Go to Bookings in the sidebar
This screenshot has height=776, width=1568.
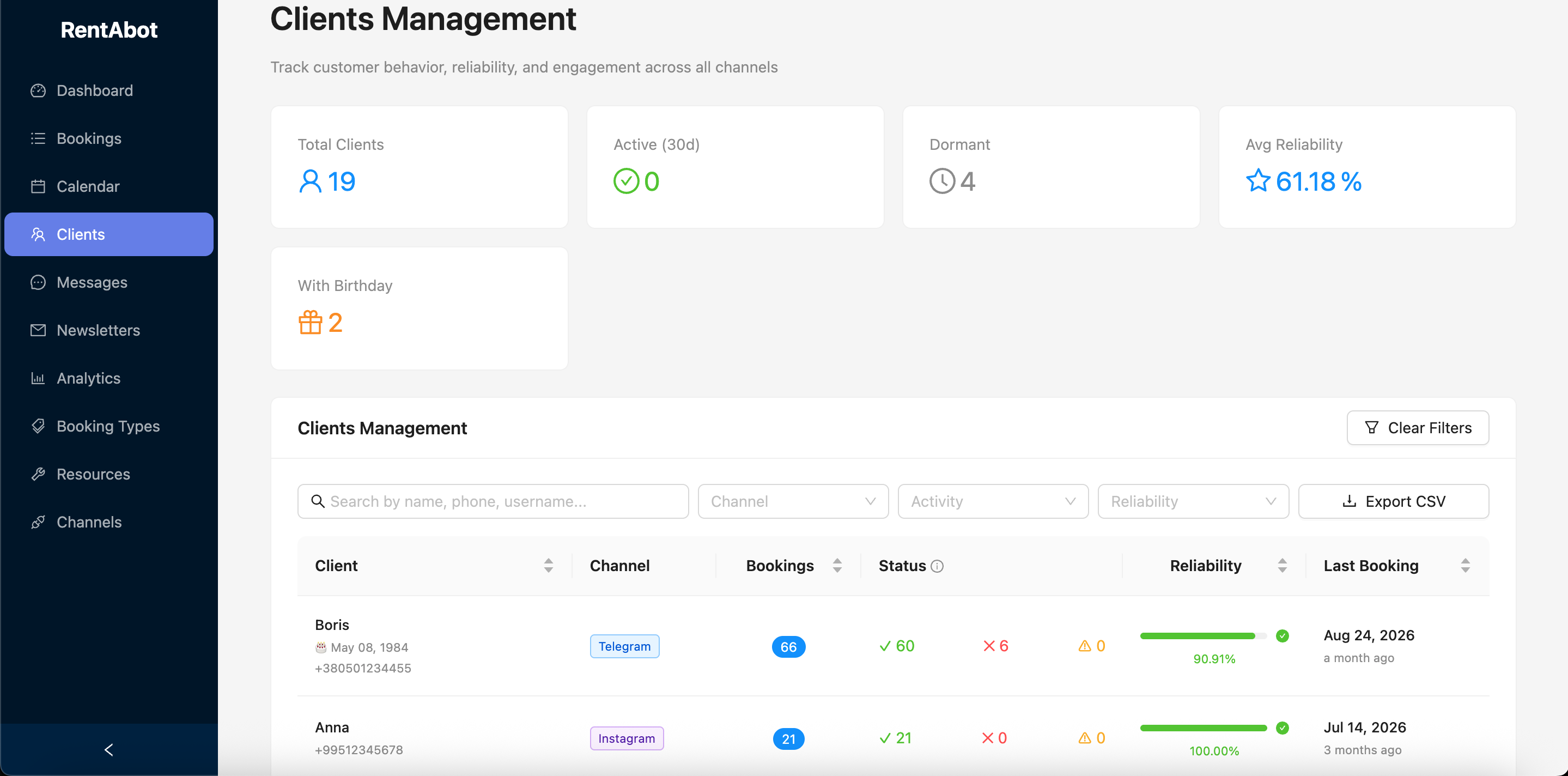[109, 139]
